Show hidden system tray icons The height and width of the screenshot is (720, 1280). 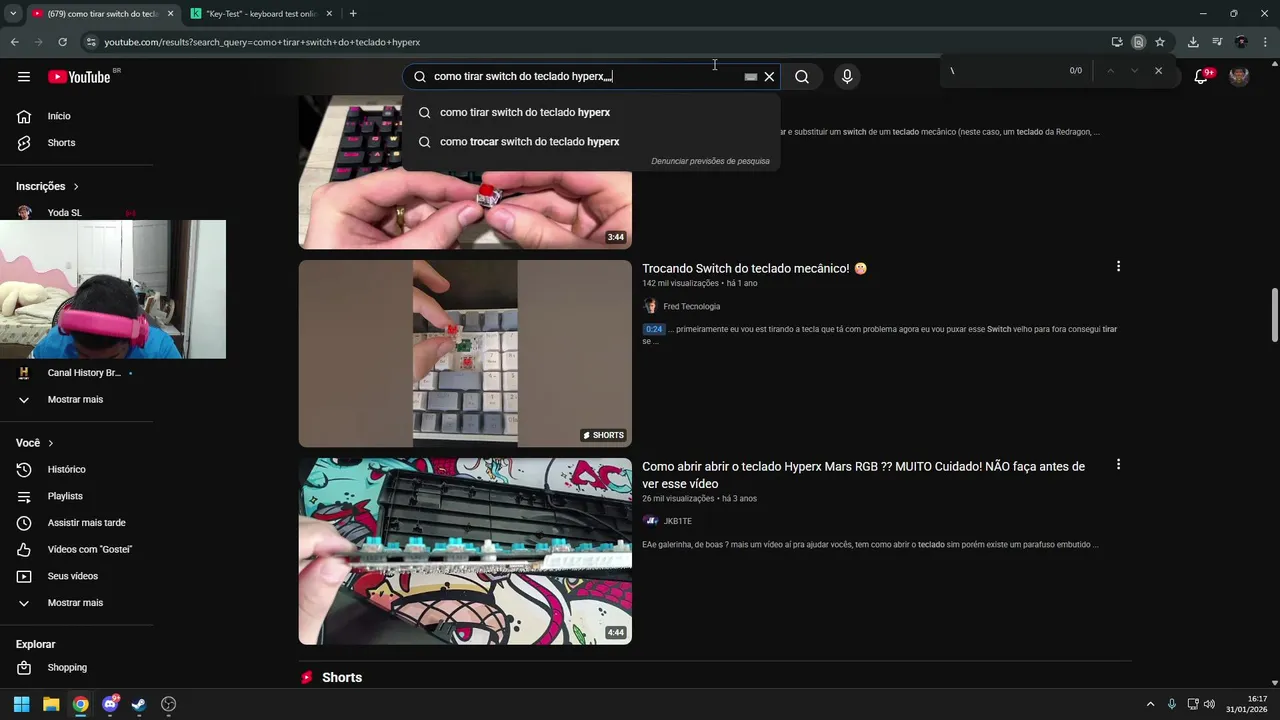(x=1150, y=704)
